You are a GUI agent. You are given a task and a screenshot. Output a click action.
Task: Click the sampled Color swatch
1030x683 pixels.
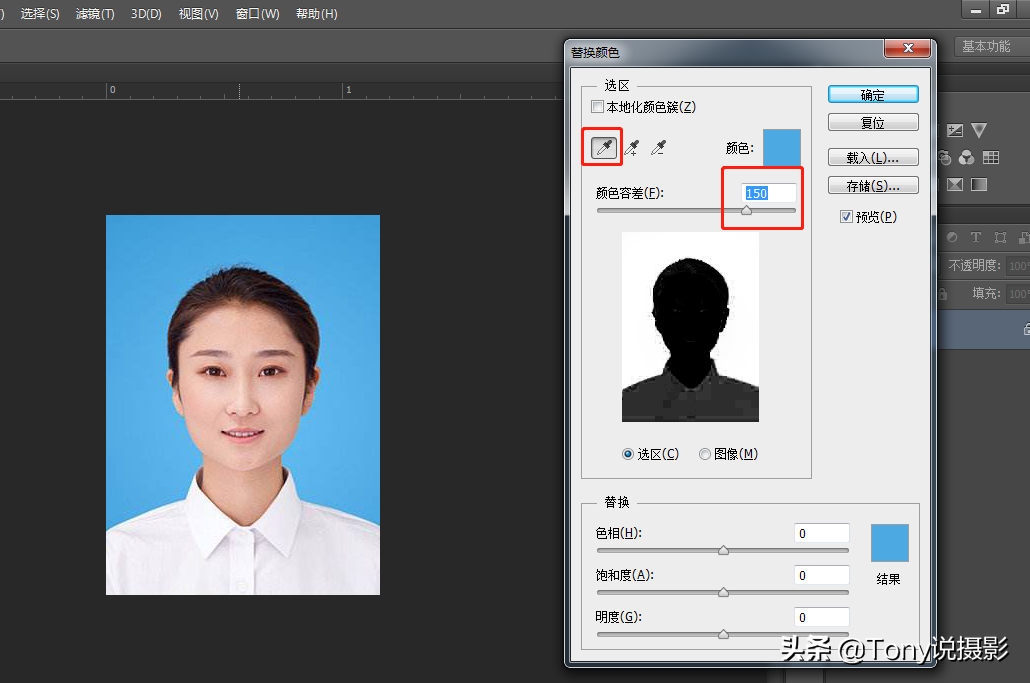782,148
